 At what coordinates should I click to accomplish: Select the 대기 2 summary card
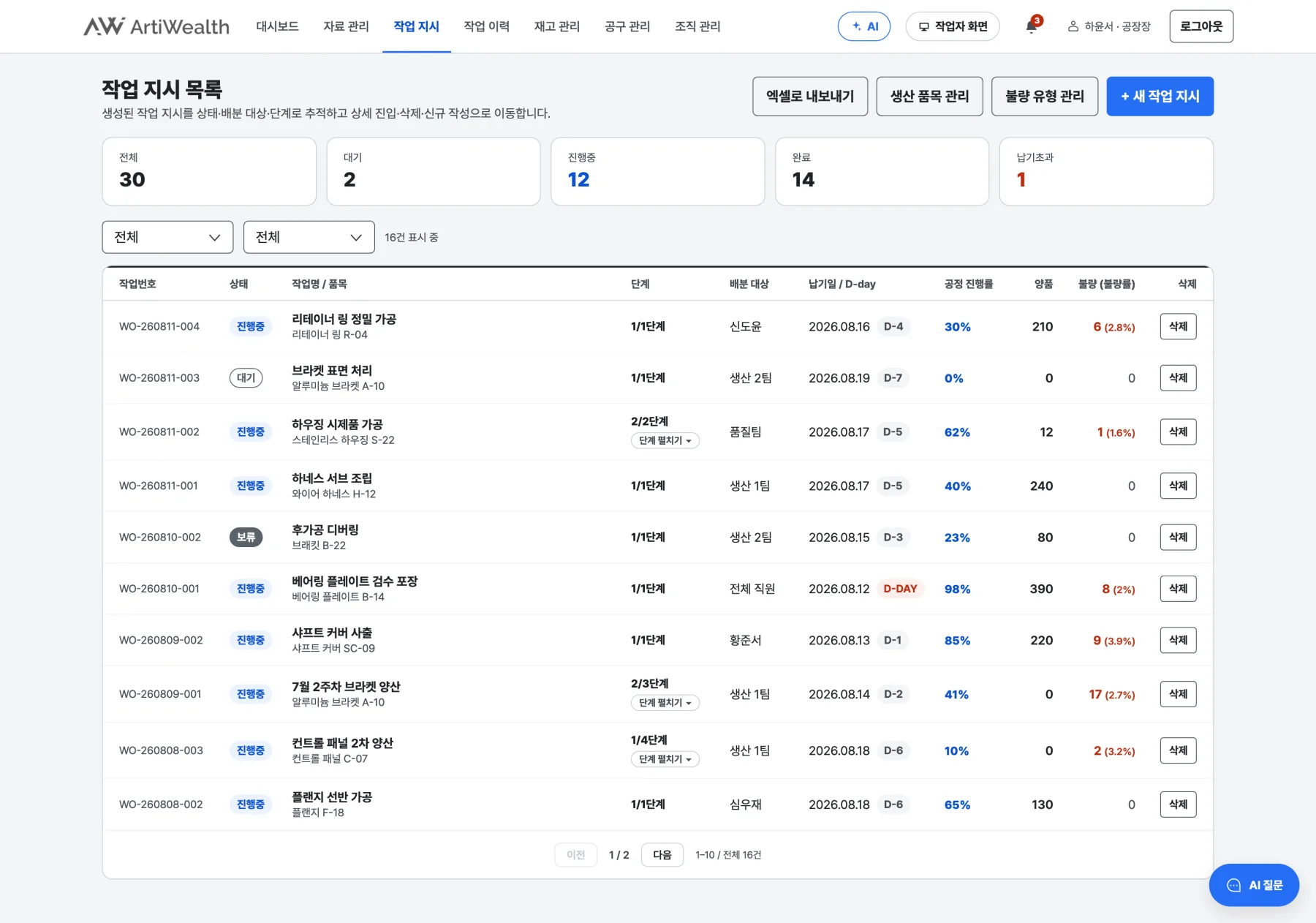point(434,171)
